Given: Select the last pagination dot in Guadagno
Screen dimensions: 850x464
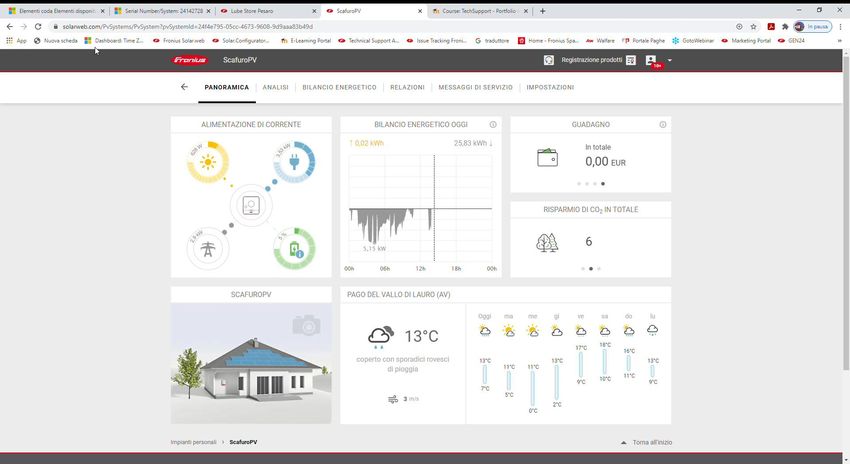Looking at the screenshot, I should (603, 184).
